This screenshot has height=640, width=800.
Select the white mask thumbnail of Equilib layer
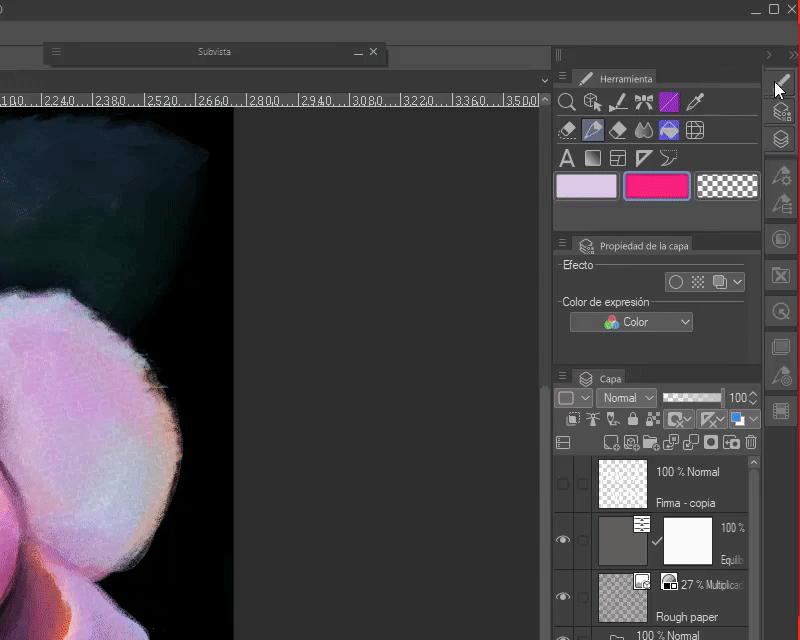(x=687, y=541)
